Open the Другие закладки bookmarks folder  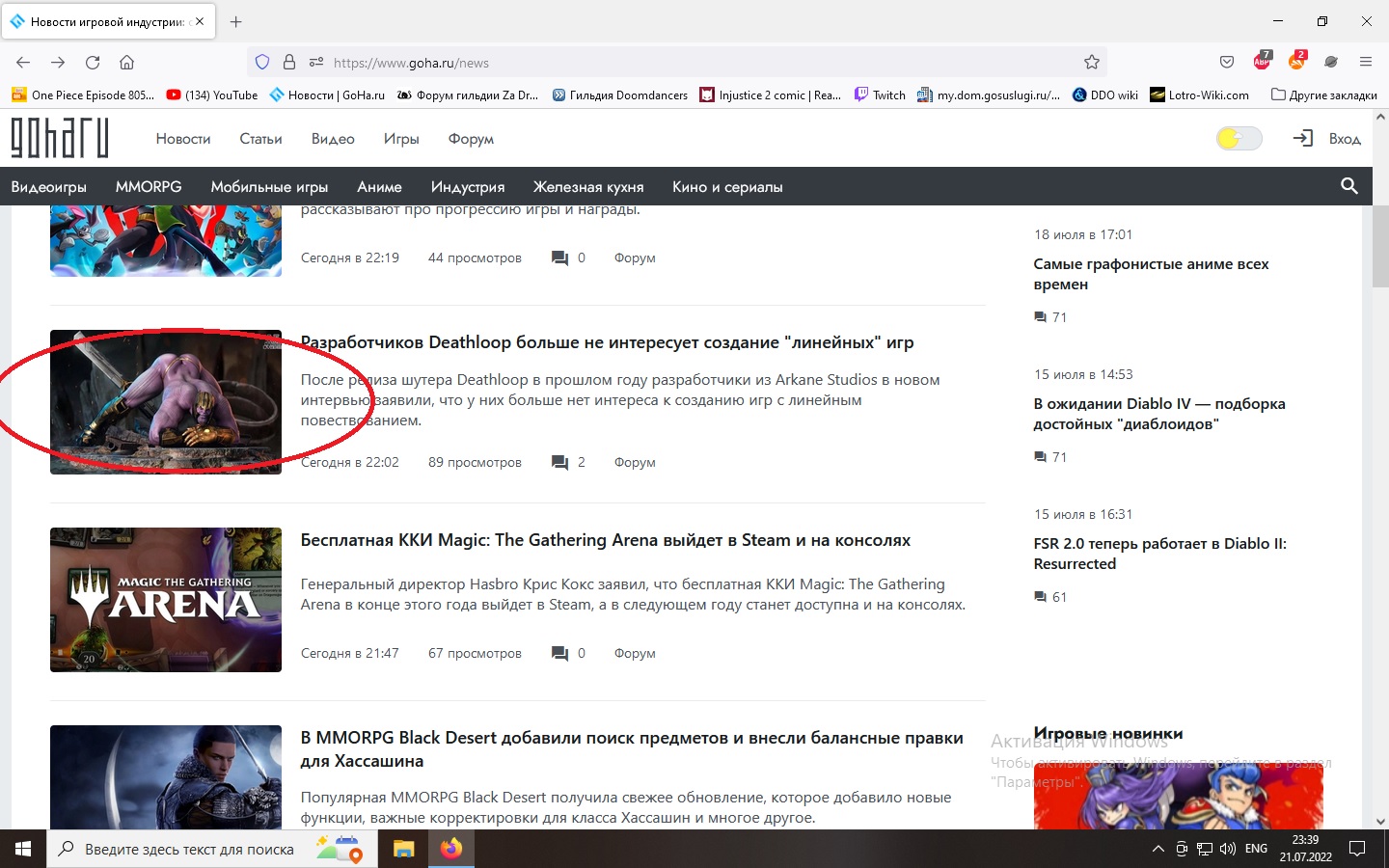[x=1323, y=95]
